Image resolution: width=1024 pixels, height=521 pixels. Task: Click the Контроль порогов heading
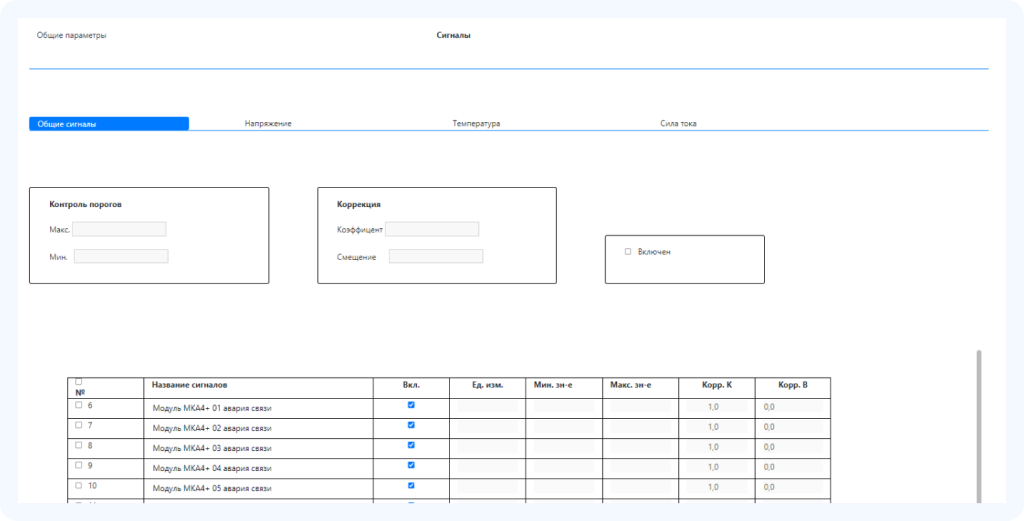(x=86, y=204)
